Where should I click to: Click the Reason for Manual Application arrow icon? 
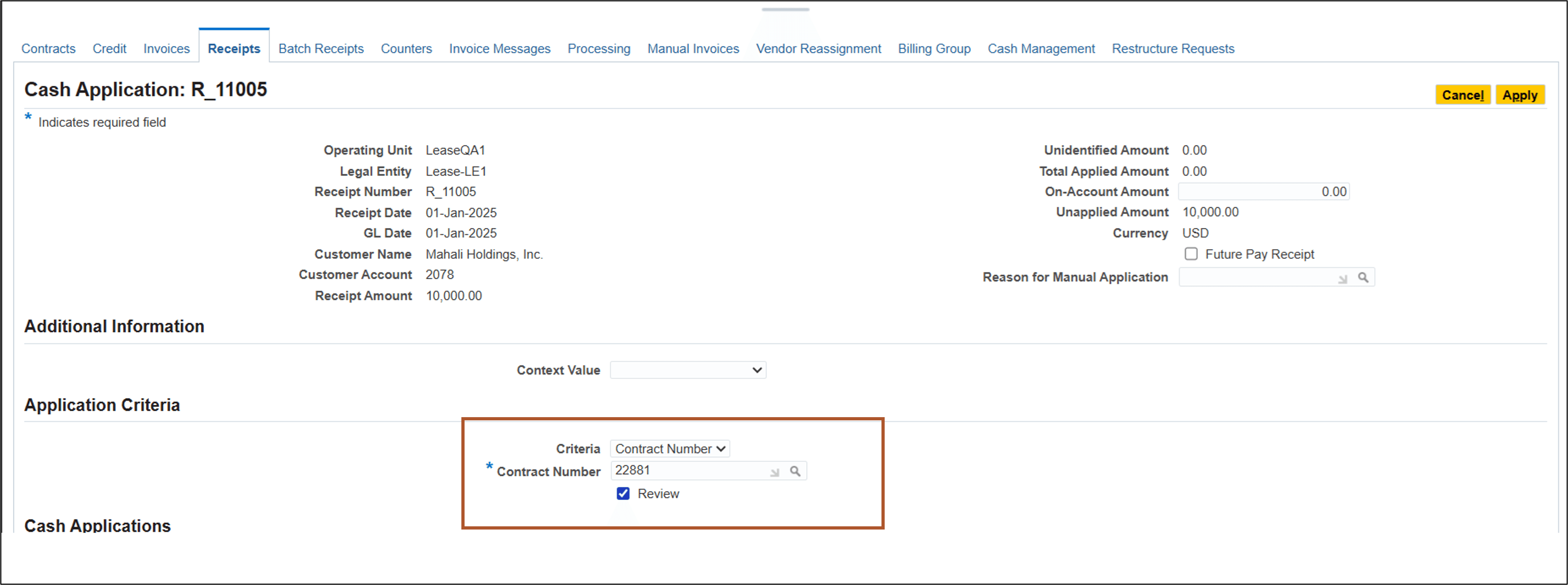pos(1342,279)
